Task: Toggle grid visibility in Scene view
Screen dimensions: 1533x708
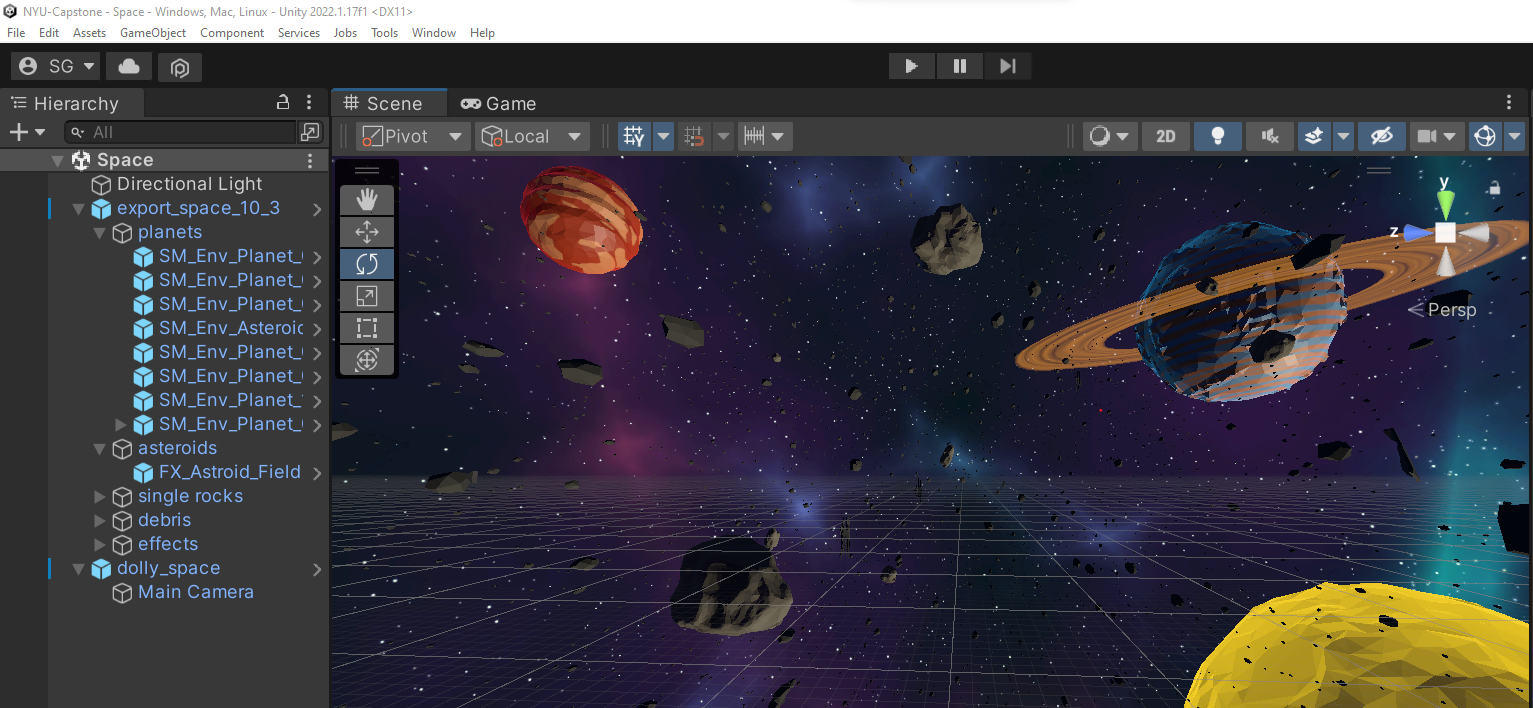Action: 635,136
